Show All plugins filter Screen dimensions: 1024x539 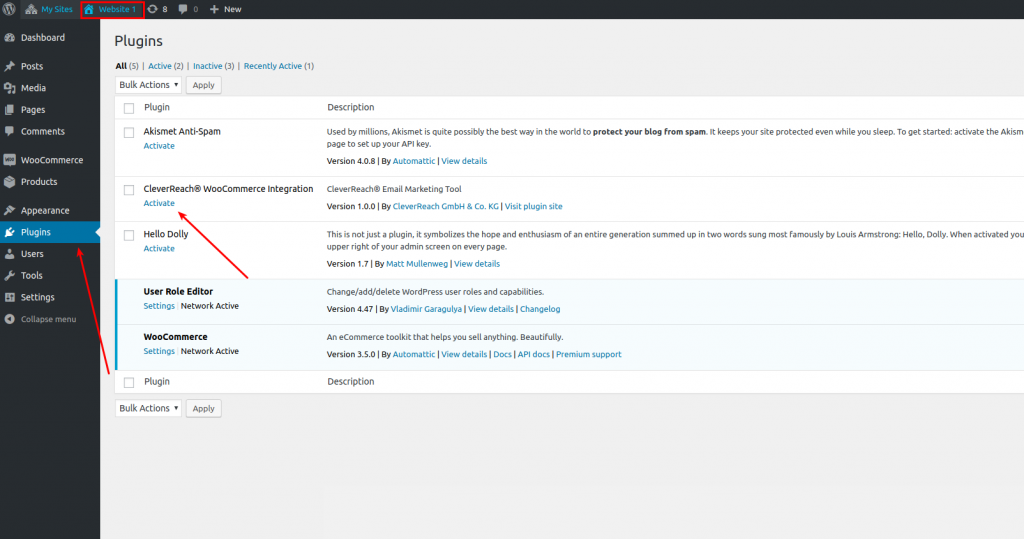pos(121,66)
